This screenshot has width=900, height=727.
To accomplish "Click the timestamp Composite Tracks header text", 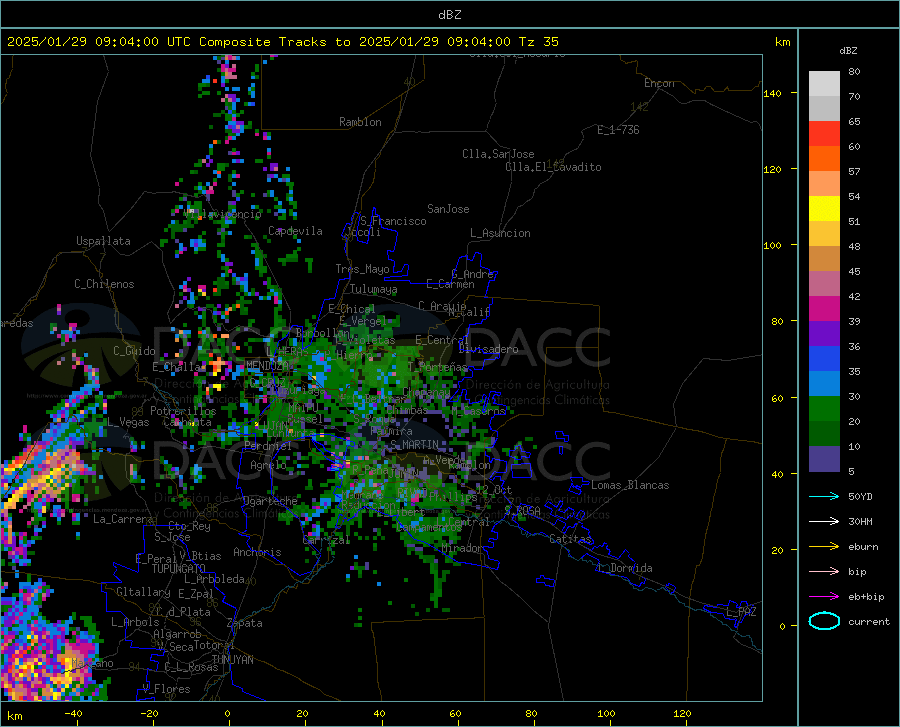I will tap(282, 42).
